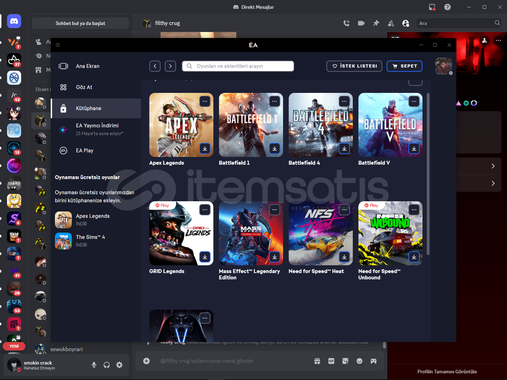This screenshot has height=380, width=507.
Task: Open EA Yayıncı İndirimi entry
Action: [96, 129]
